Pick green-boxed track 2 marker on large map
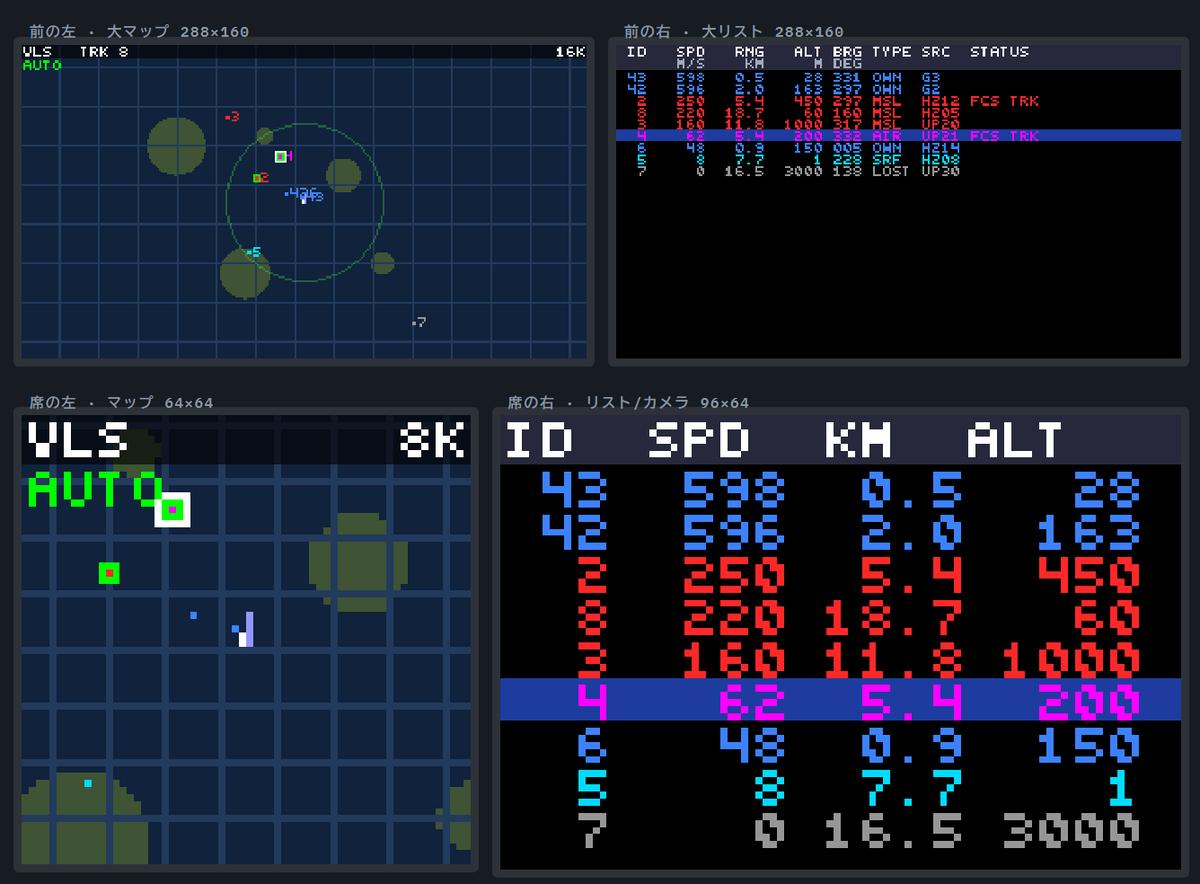1200x884 pixels. point(257,178)
